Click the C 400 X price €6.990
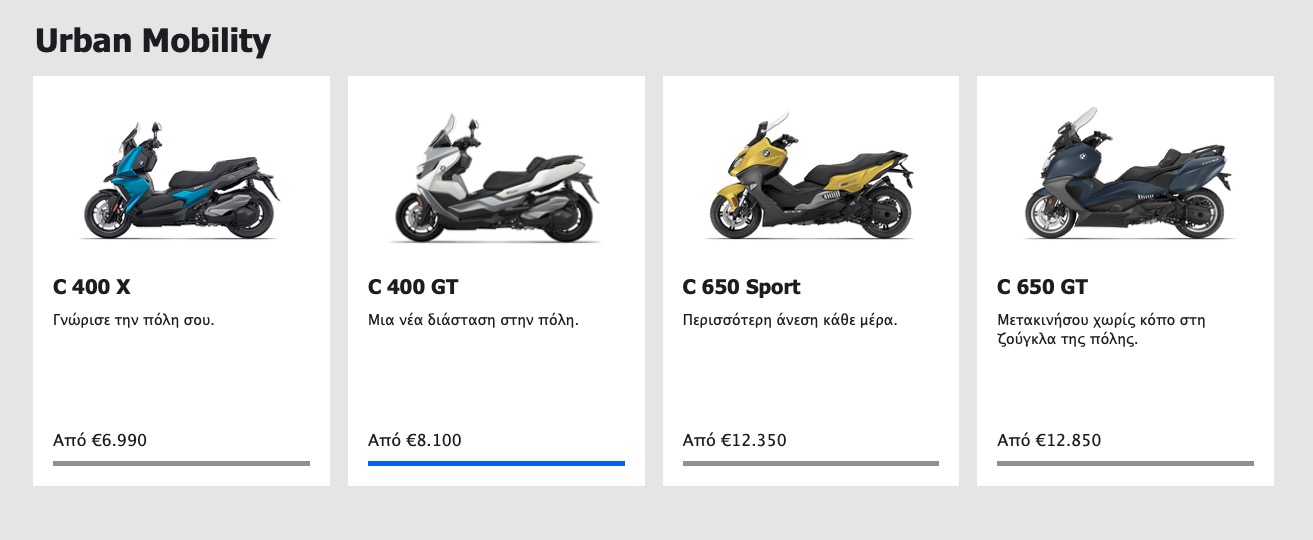The image size is (1313, 540). (100, 440)
